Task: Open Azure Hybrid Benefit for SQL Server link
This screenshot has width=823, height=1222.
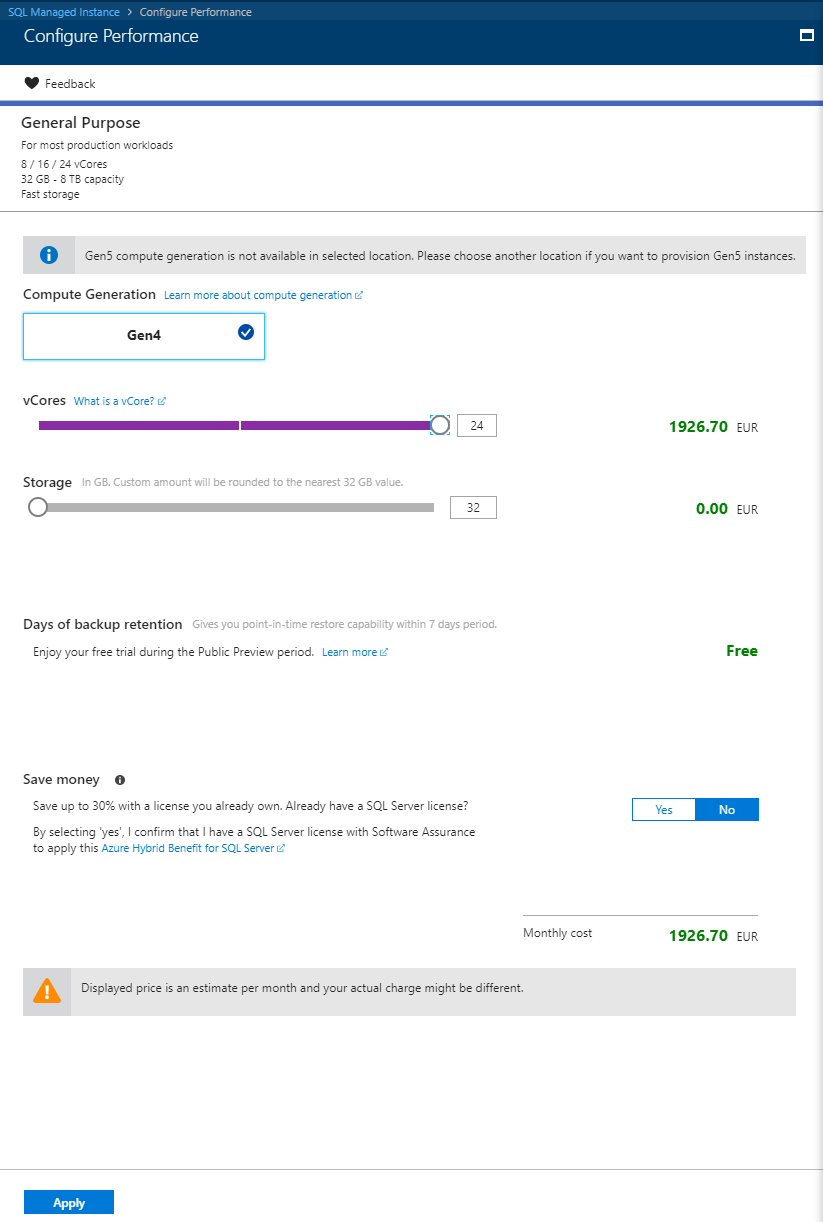Action: pyautogui.click(x=193, y=848)
